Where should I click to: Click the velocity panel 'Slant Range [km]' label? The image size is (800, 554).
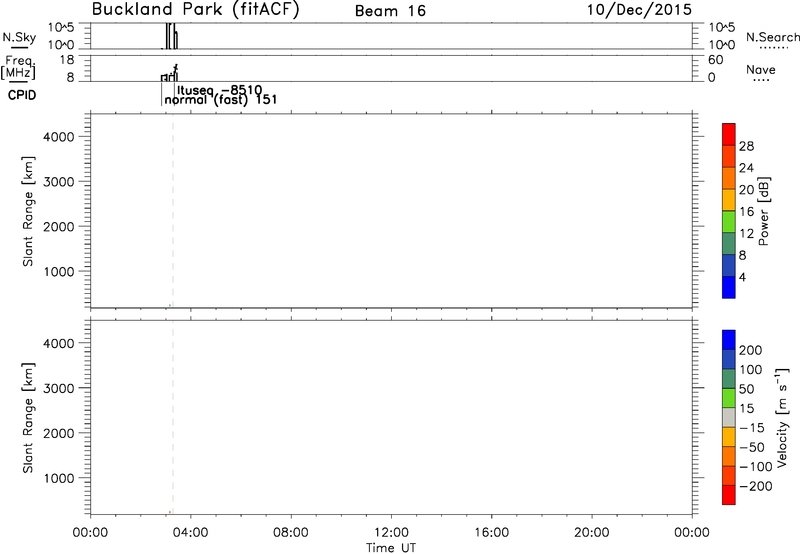pos(28,418)
